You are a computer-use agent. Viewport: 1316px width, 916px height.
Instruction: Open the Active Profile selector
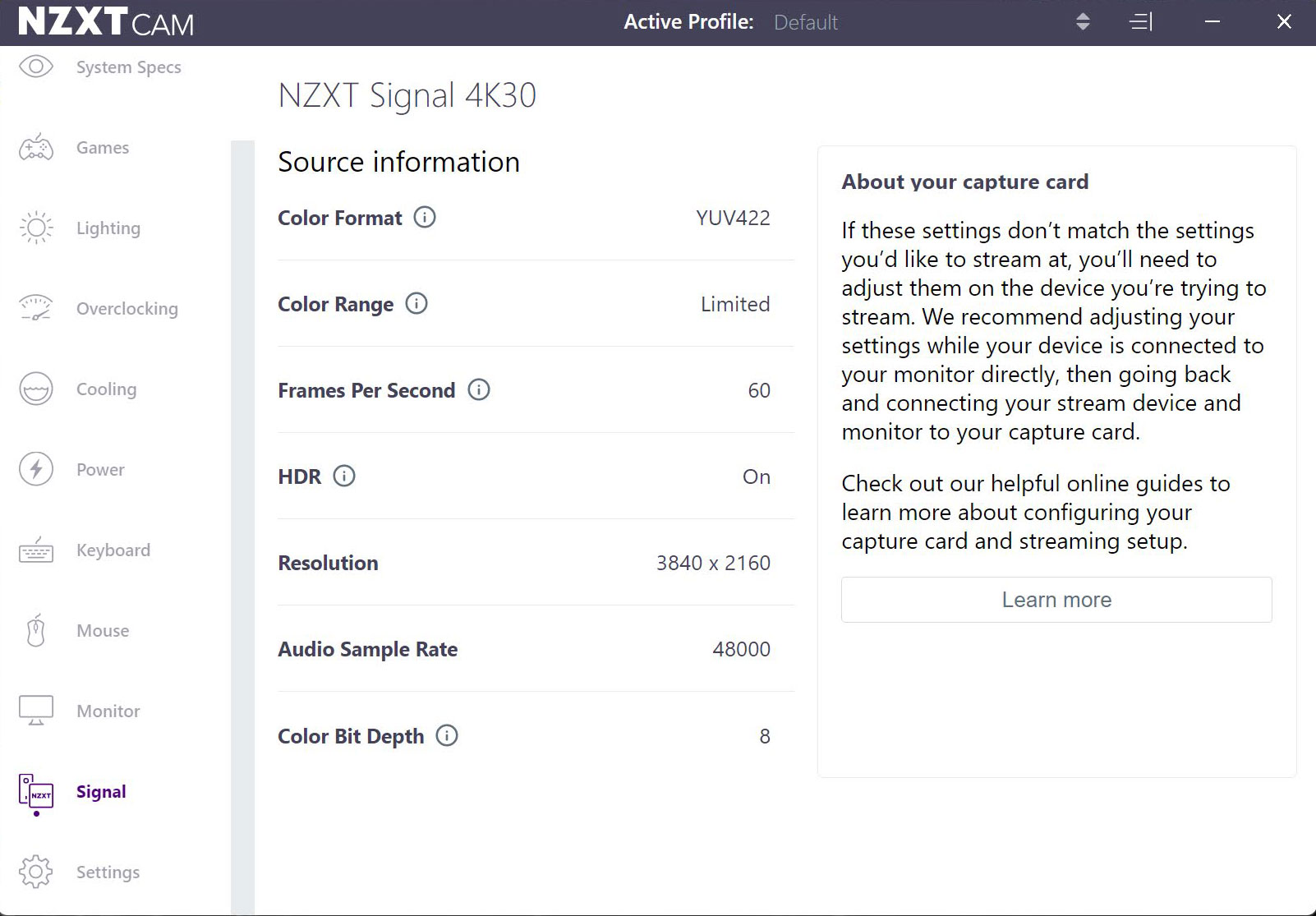[x=805, y=22]
